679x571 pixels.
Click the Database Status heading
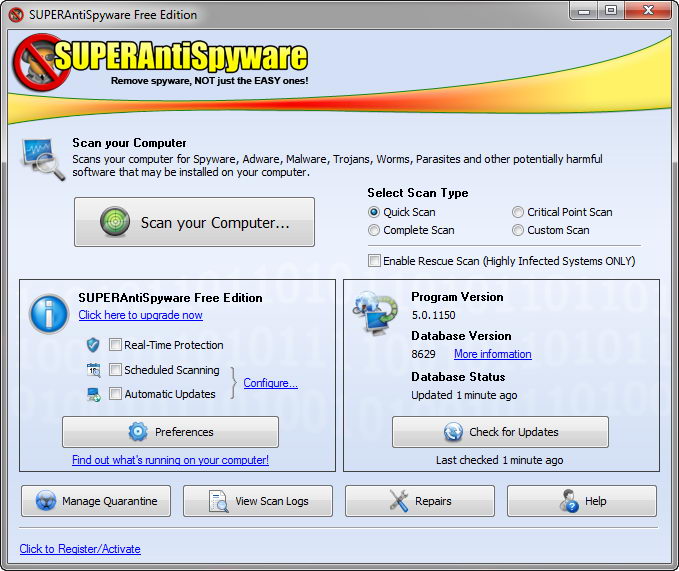coord(458,377)
